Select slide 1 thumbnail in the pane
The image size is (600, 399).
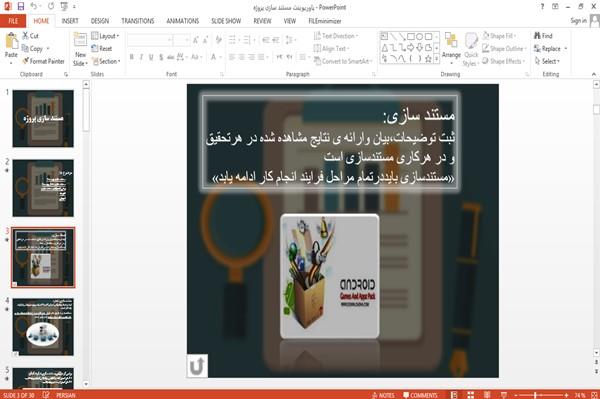click(43, 119)
